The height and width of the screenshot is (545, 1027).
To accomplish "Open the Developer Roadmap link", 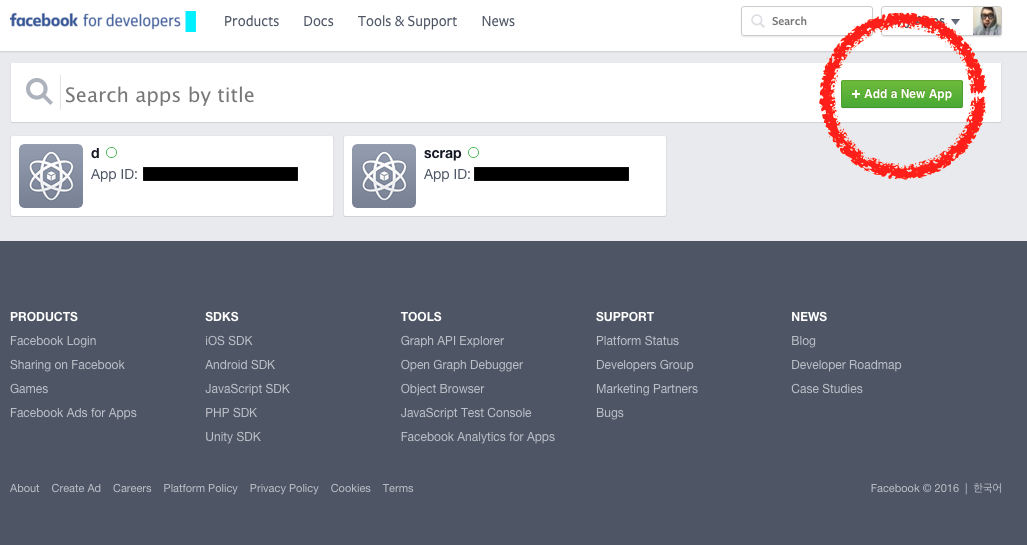I will tap(846, 365).
